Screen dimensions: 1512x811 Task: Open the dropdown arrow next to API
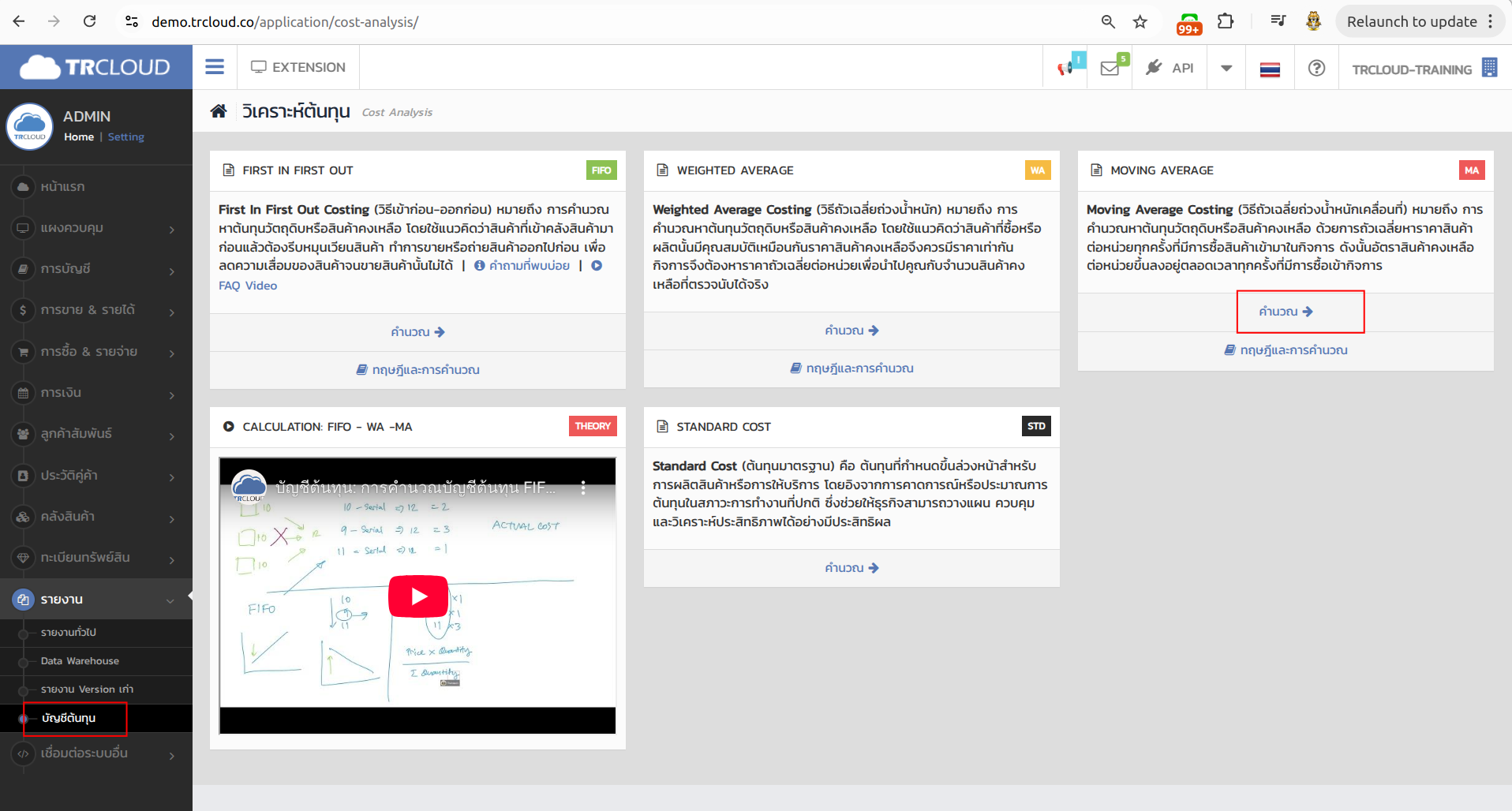pos(1226,68)
